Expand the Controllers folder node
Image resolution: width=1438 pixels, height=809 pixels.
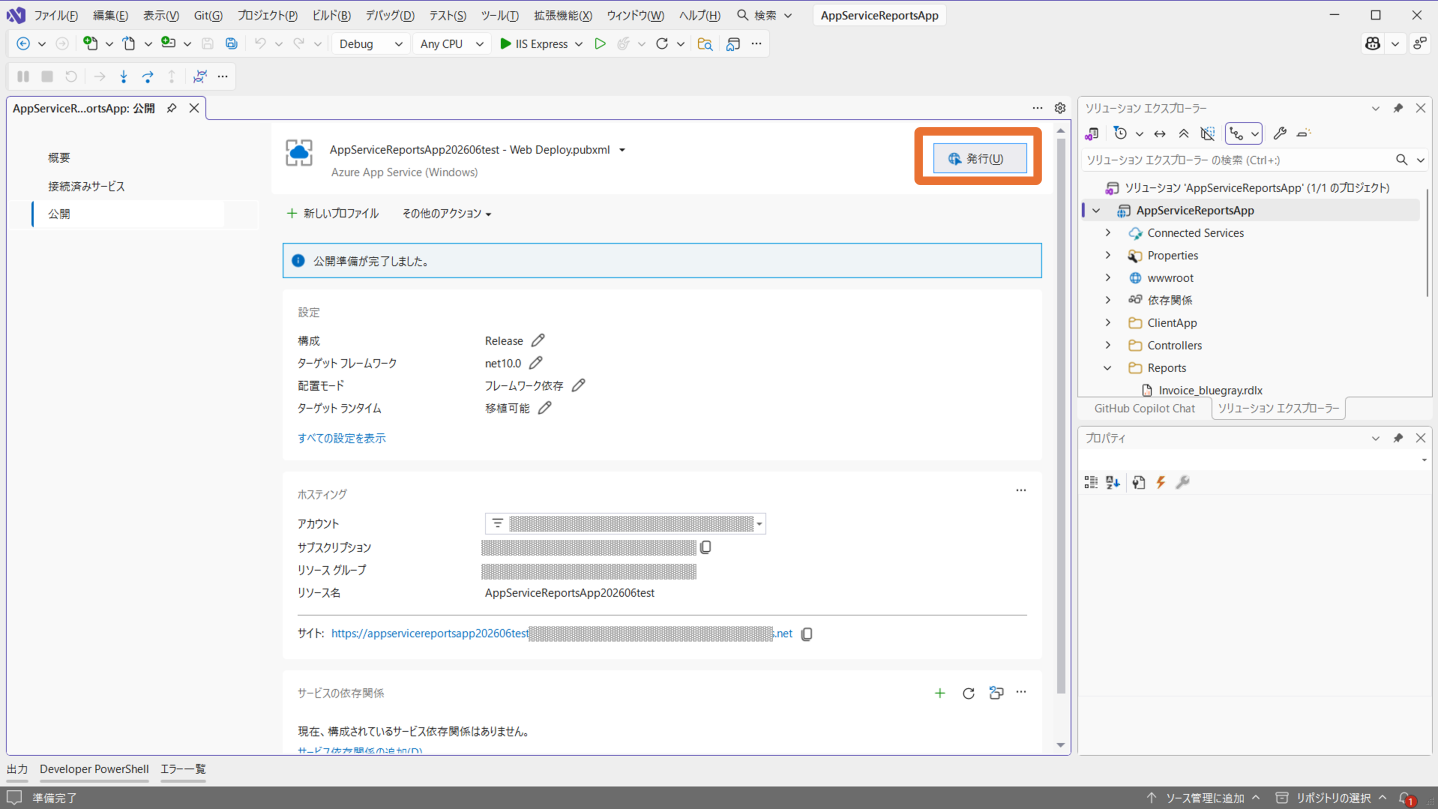pos(1108,346)
